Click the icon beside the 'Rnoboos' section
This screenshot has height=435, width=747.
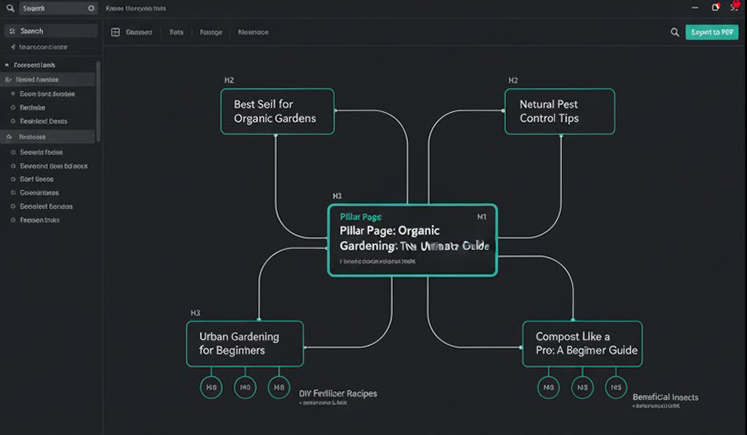(x=9, y=137)
